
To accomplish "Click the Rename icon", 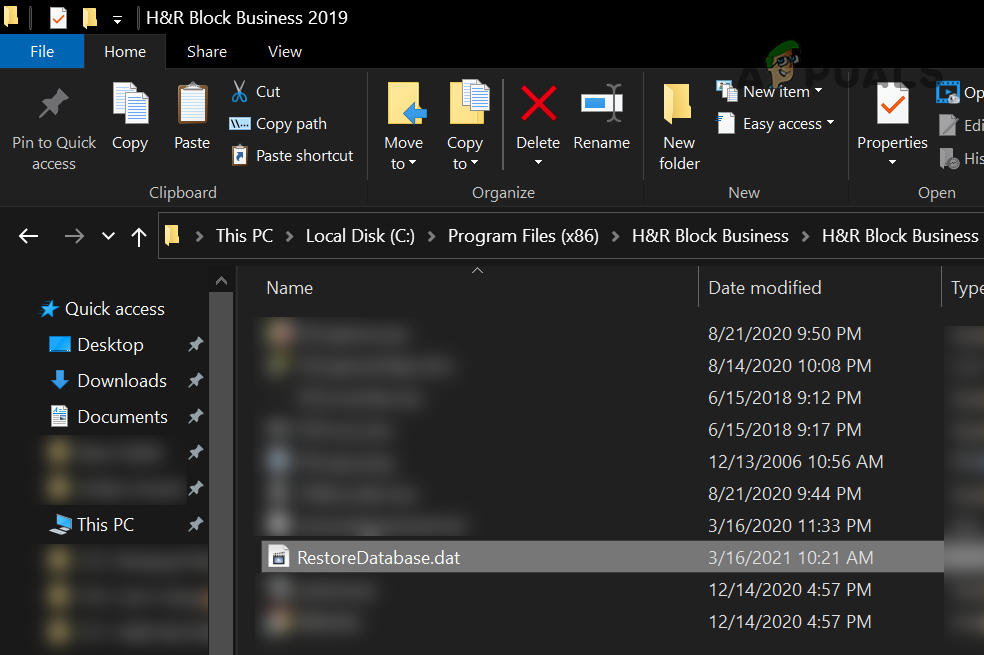I will (602, 104).
